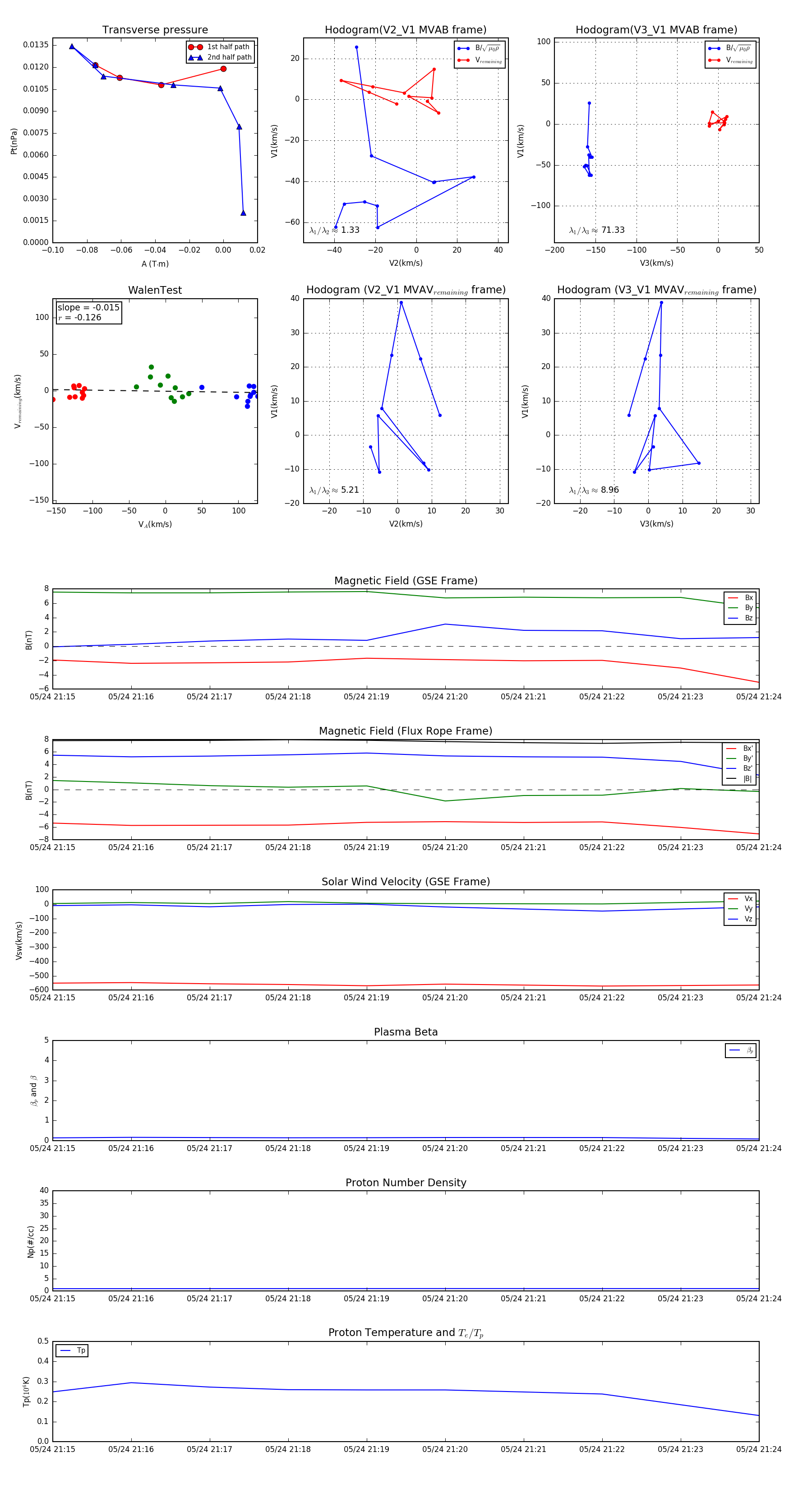Viewport: 812px width, 1489px height.
Task: Click the 'Tp(10⁶K)' y-axis label
Action: [x=26, y=1392]
